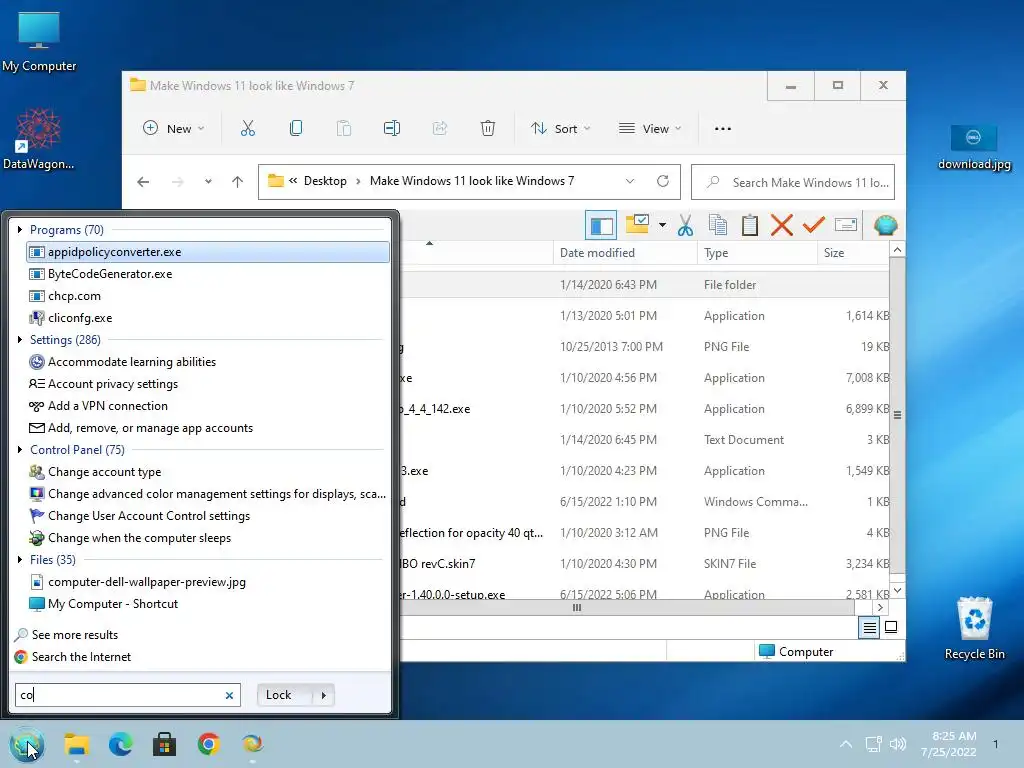Viewport: 1024px width, 768px height.
Task: Show hidden tray icons chevron
Action: tap(846, 744)
